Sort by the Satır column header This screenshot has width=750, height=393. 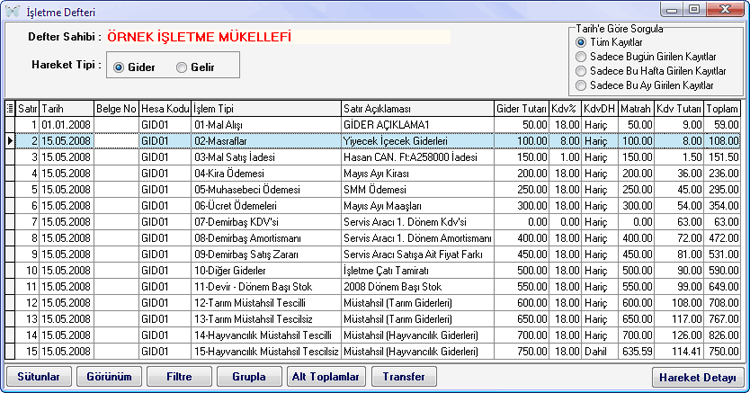coord(27,109)
